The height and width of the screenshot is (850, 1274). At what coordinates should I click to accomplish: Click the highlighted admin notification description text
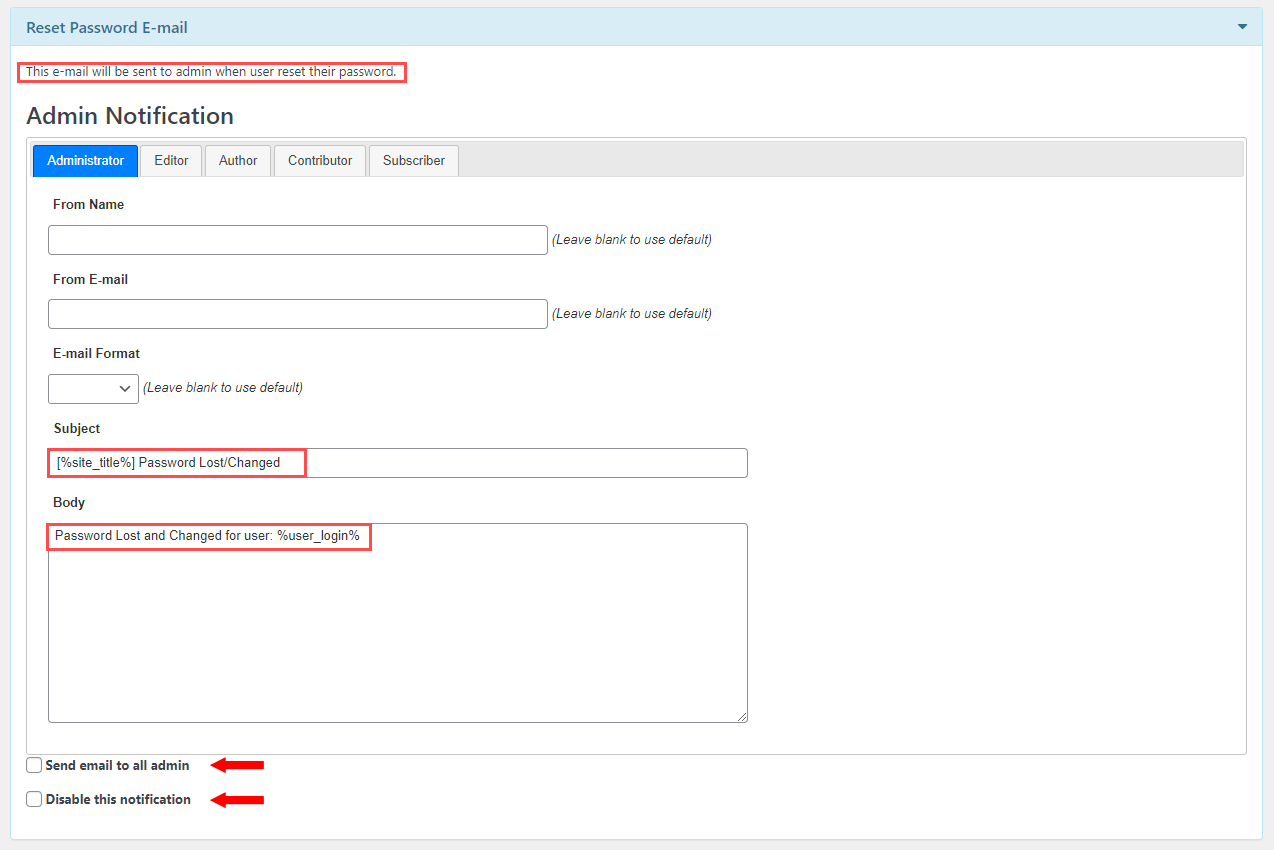211,72
